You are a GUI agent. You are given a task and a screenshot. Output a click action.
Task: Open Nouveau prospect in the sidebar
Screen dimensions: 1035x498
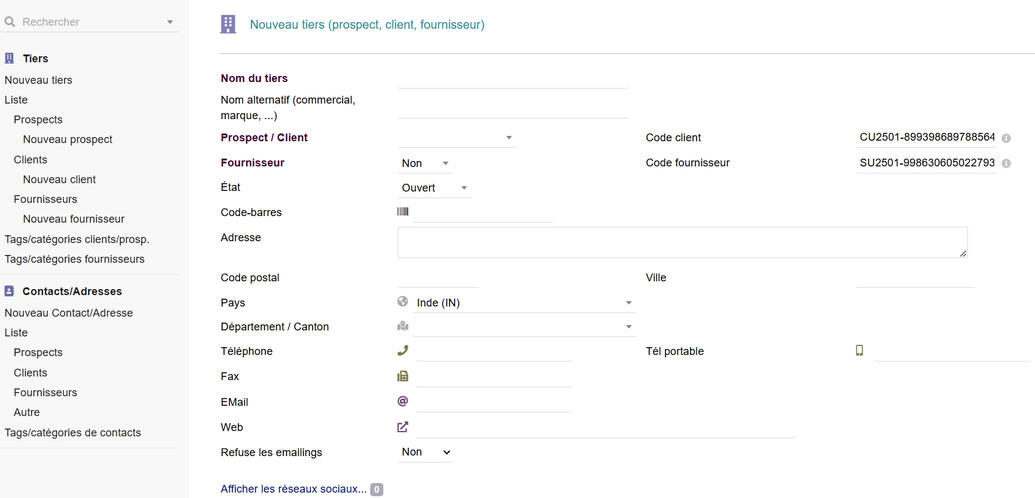[67, 139]
